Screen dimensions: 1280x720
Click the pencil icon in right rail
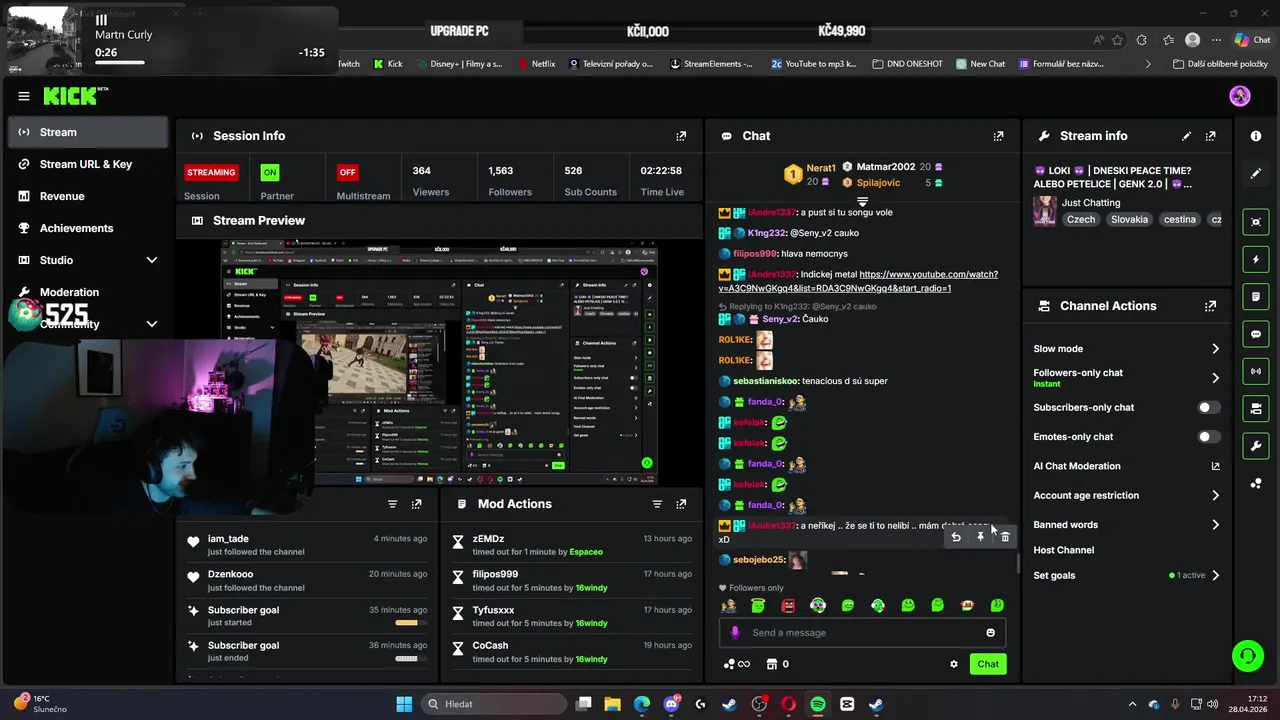click(x=1256, y=173)
